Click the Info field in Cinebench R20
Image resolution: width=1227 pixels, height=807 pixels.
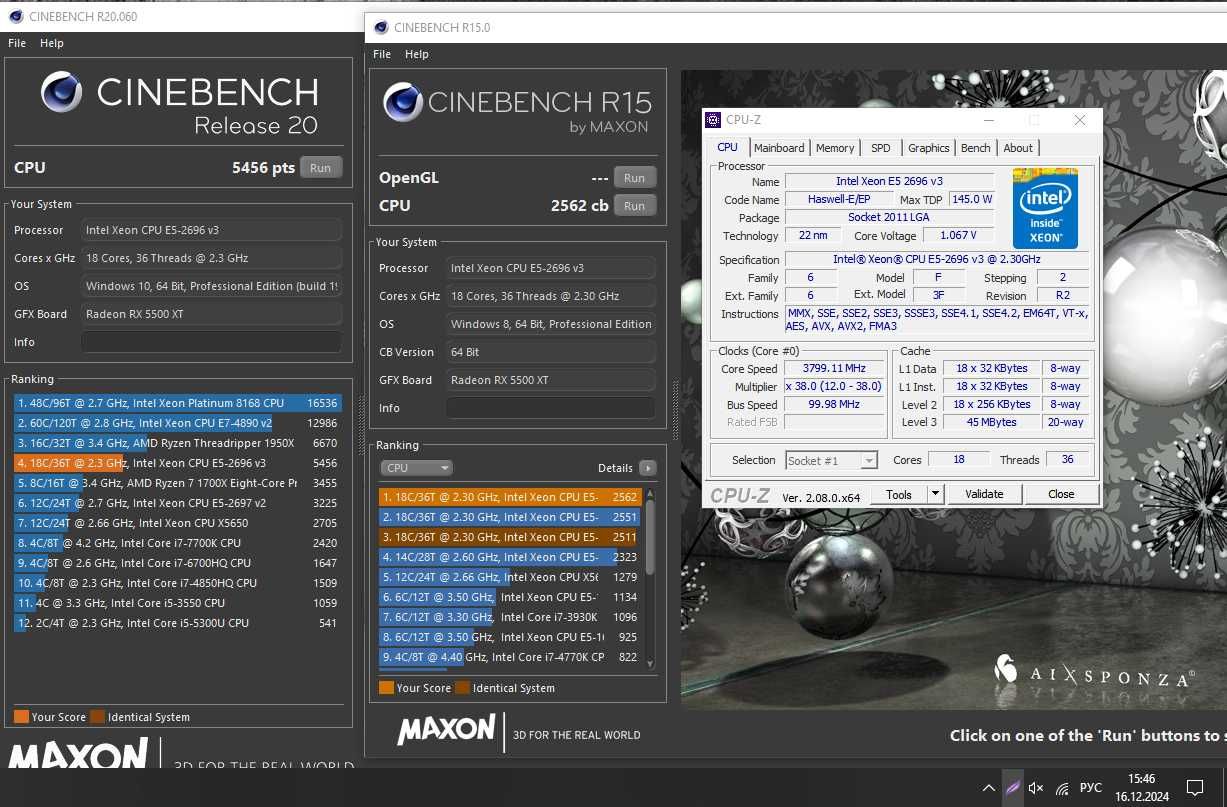tap(211, 342)
